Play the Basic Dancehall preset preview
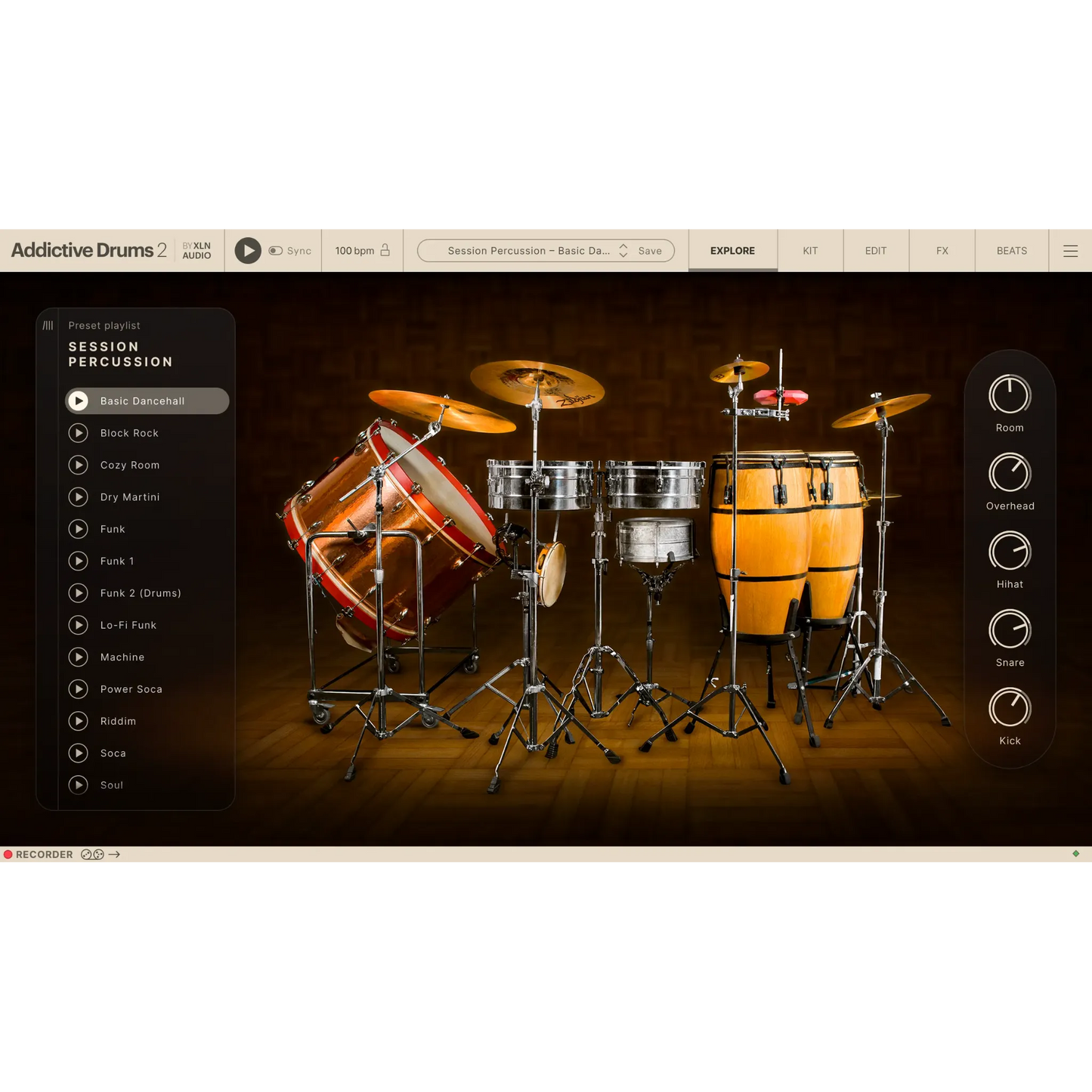 [x=79, y=401]
